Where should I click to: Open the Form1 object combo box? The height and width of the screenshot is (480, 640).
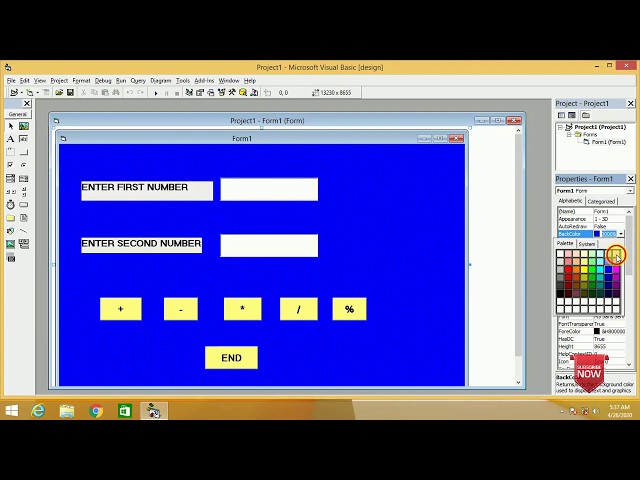(x=594, y=191)
